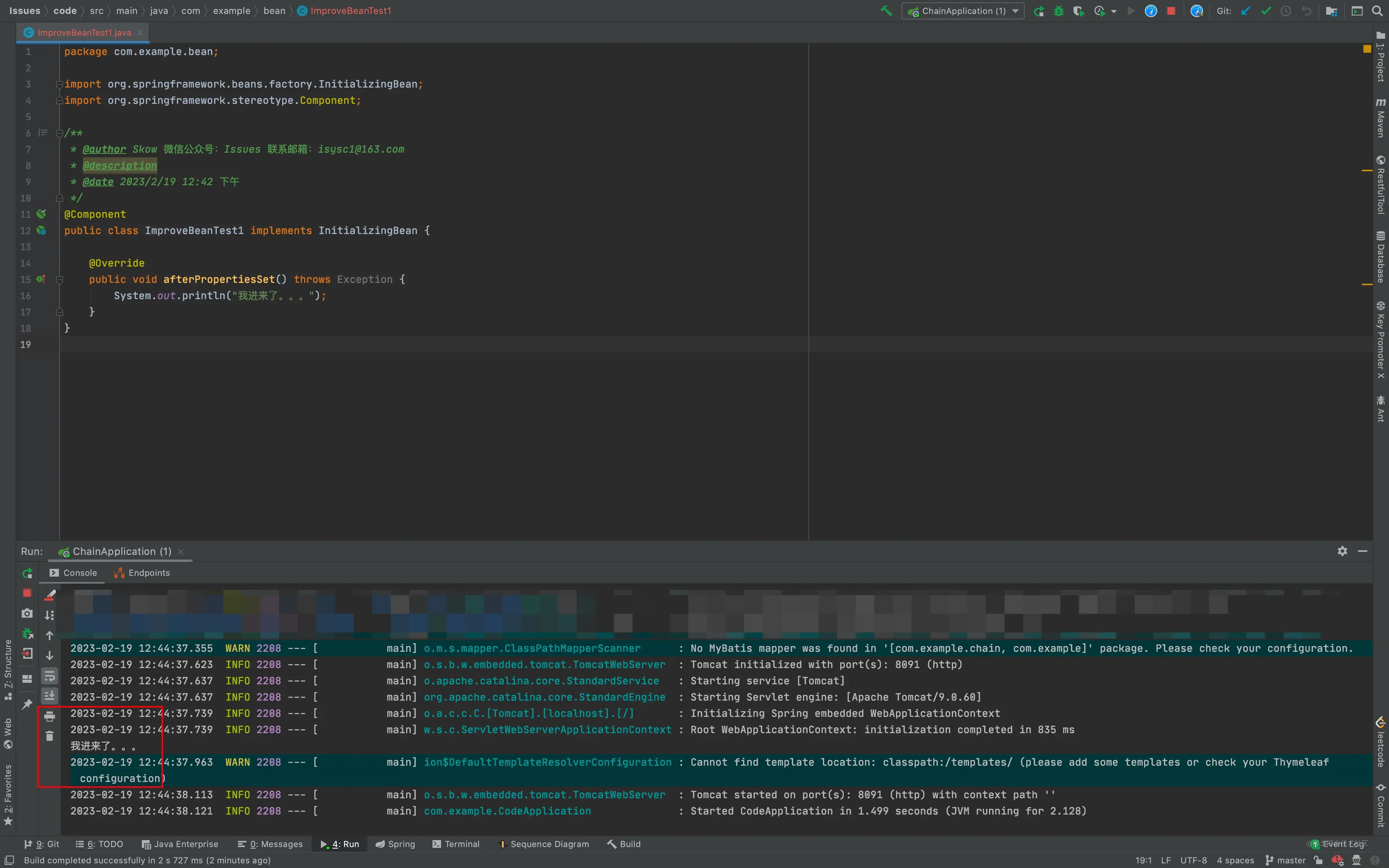Click the Restore Layout icon in Run panel
Viewport: 1389px width, 868px height.
(x=27, y=679)
